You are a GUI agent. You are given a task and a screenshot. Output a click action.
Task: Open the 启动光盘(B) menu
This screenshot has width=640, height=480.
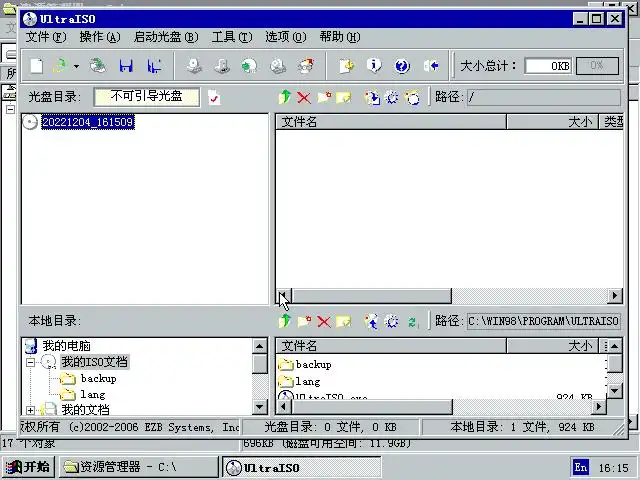pos(166,37)
